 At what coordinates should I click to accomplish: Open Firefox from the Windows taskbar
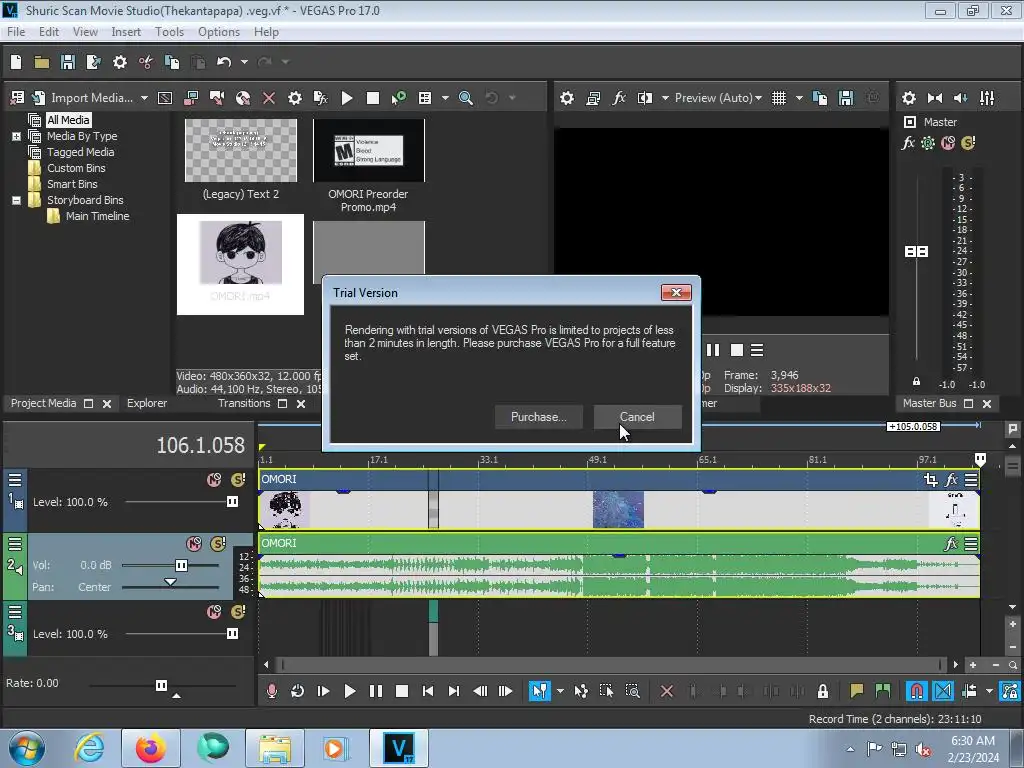150,748
